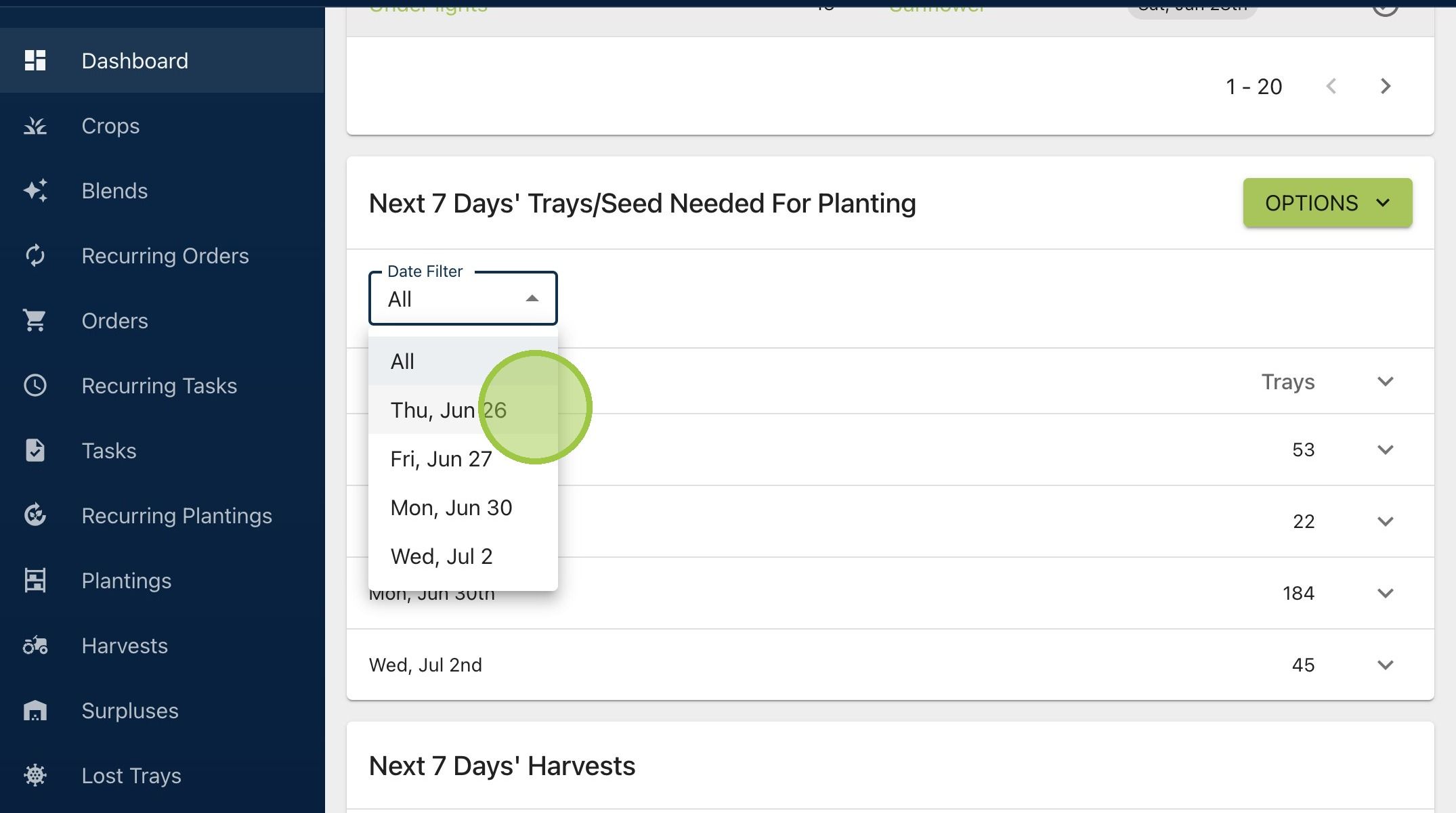
Task: Go to next page of results
Action: (x=1386, y=86)
